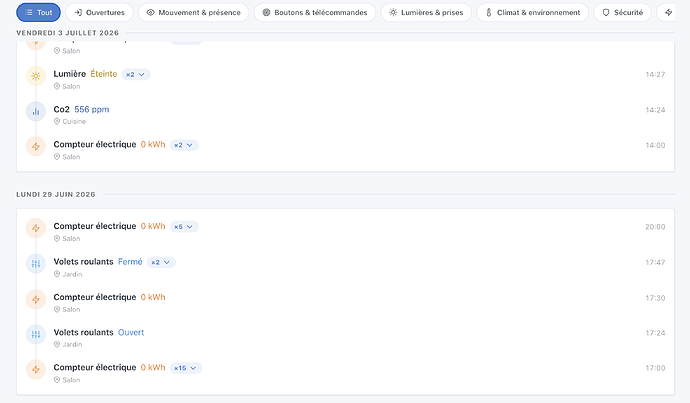Screen dimensions: 690x403
Task: Click the Lundi 29 Juin 2026 date header
Action: tap(56, 194)
